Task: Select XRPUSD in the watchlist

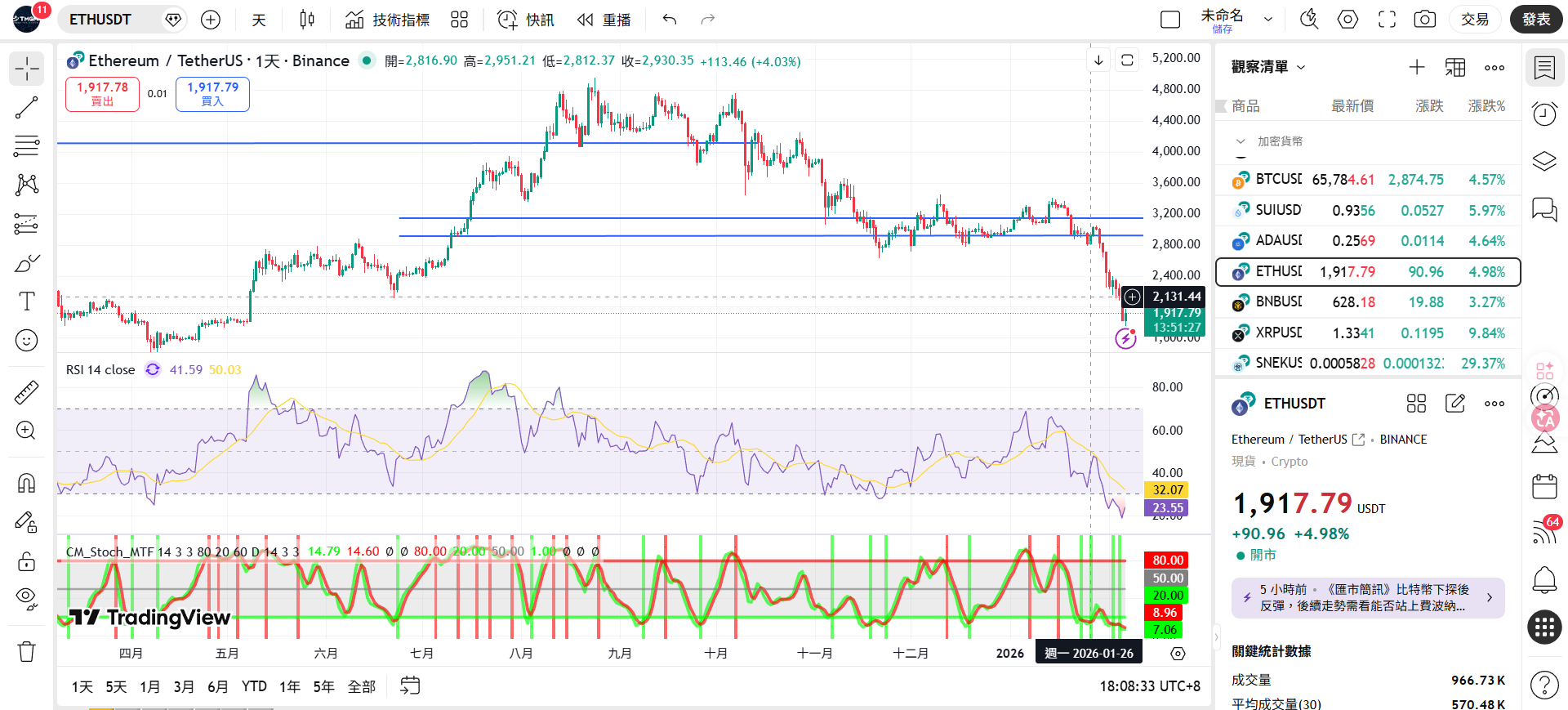Action: (1368, 333)
